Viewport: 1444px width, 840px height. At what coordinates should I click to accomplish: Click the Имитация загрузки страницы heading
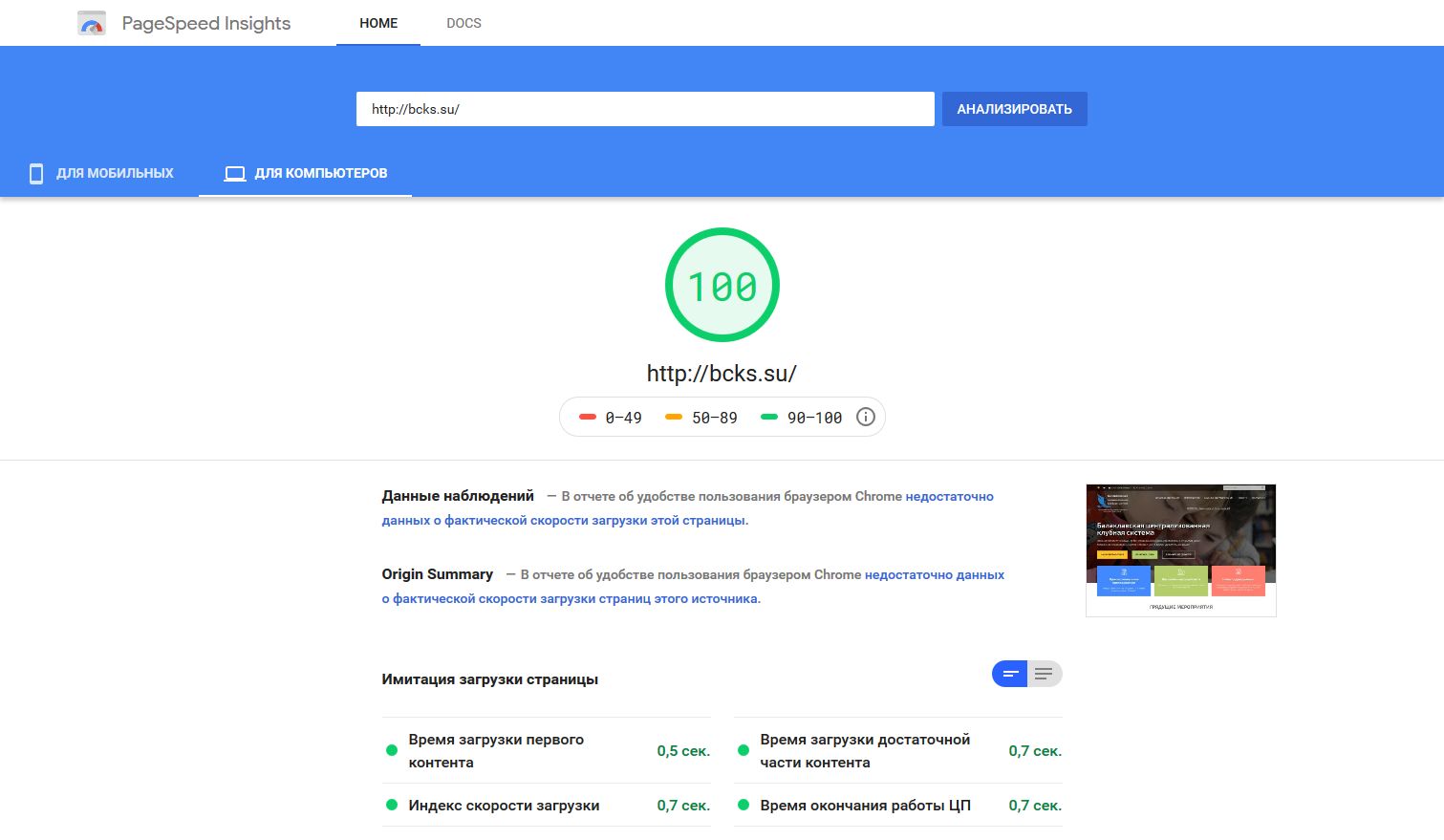tap(490, 679)
